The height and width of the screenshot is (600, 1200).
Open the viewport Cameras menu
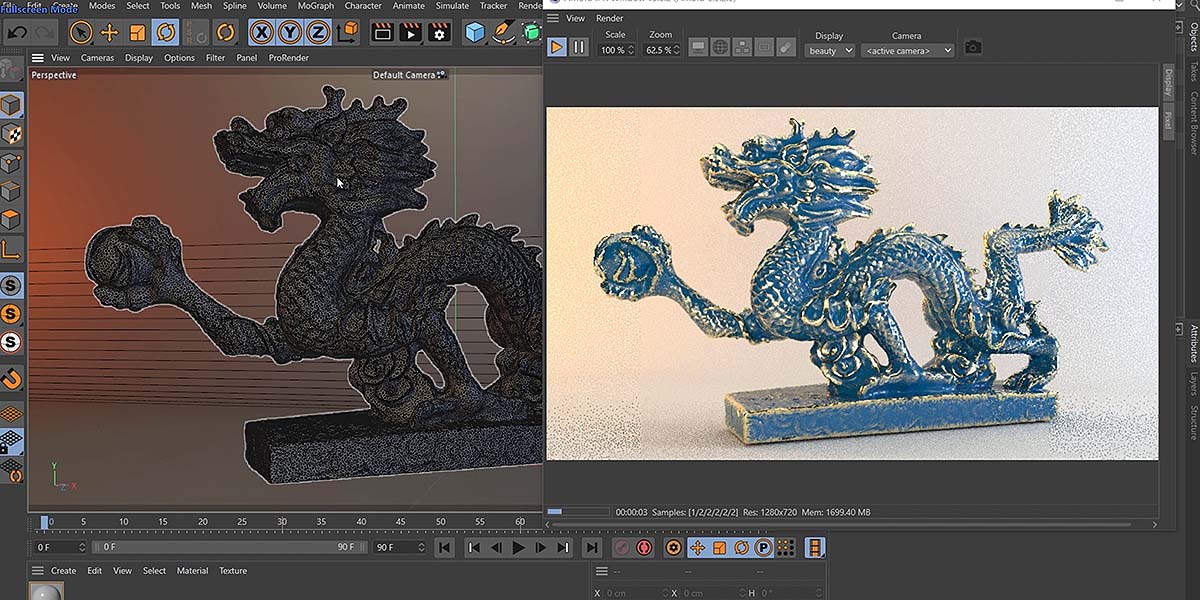(97, 58)
